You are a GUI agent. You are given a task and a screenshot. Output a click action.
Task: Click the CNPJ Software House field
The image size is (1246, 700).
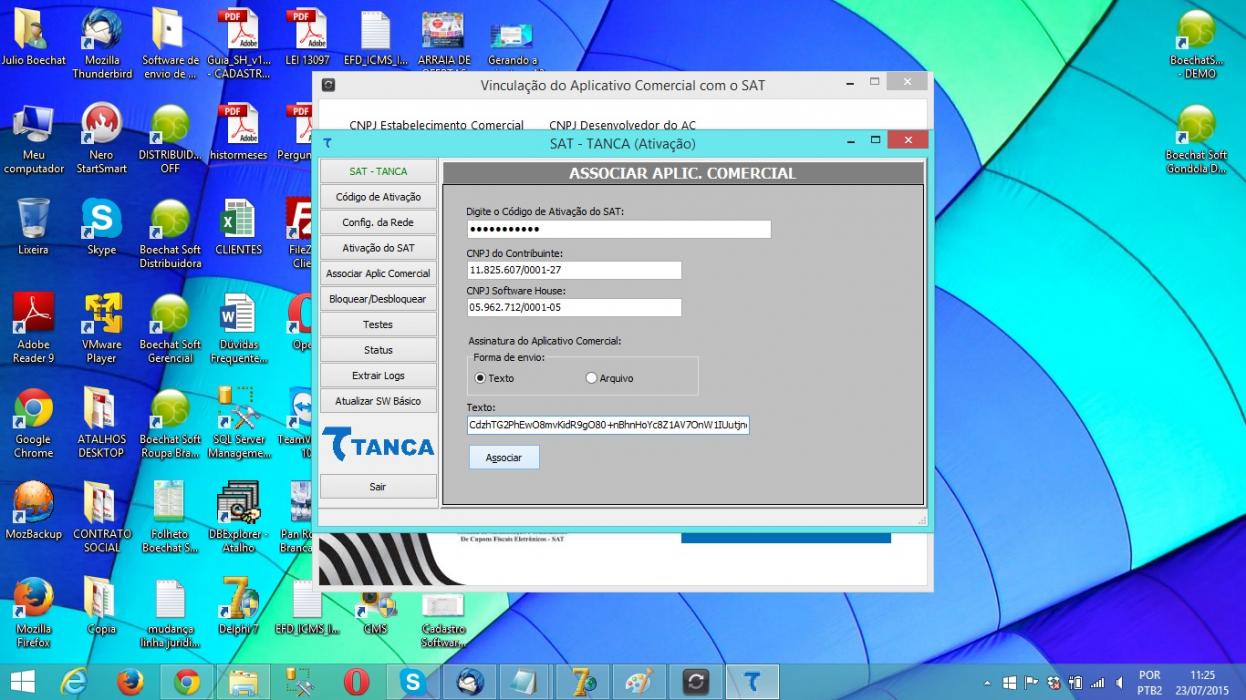point(574,307)
